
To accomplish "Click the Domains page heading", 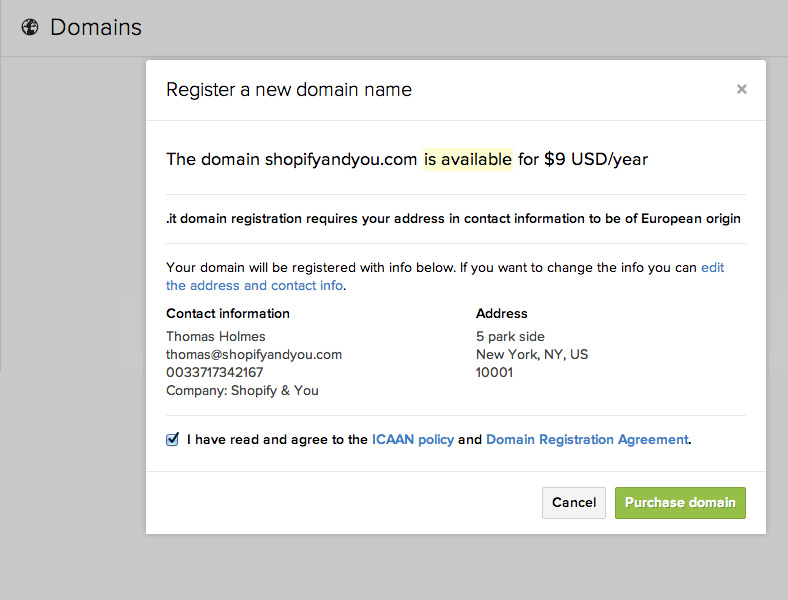I will (95, 27).
